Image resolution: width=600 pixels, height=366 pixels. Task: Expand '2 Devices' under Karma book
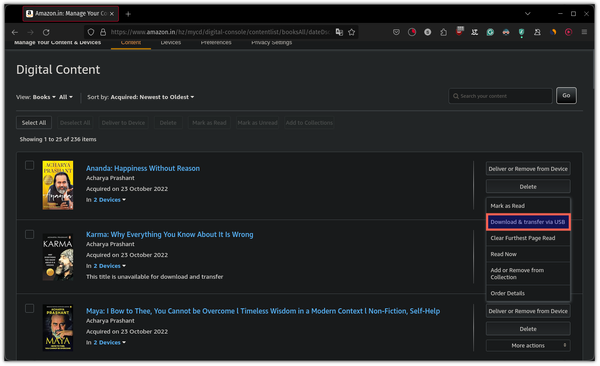coord(109,266)
